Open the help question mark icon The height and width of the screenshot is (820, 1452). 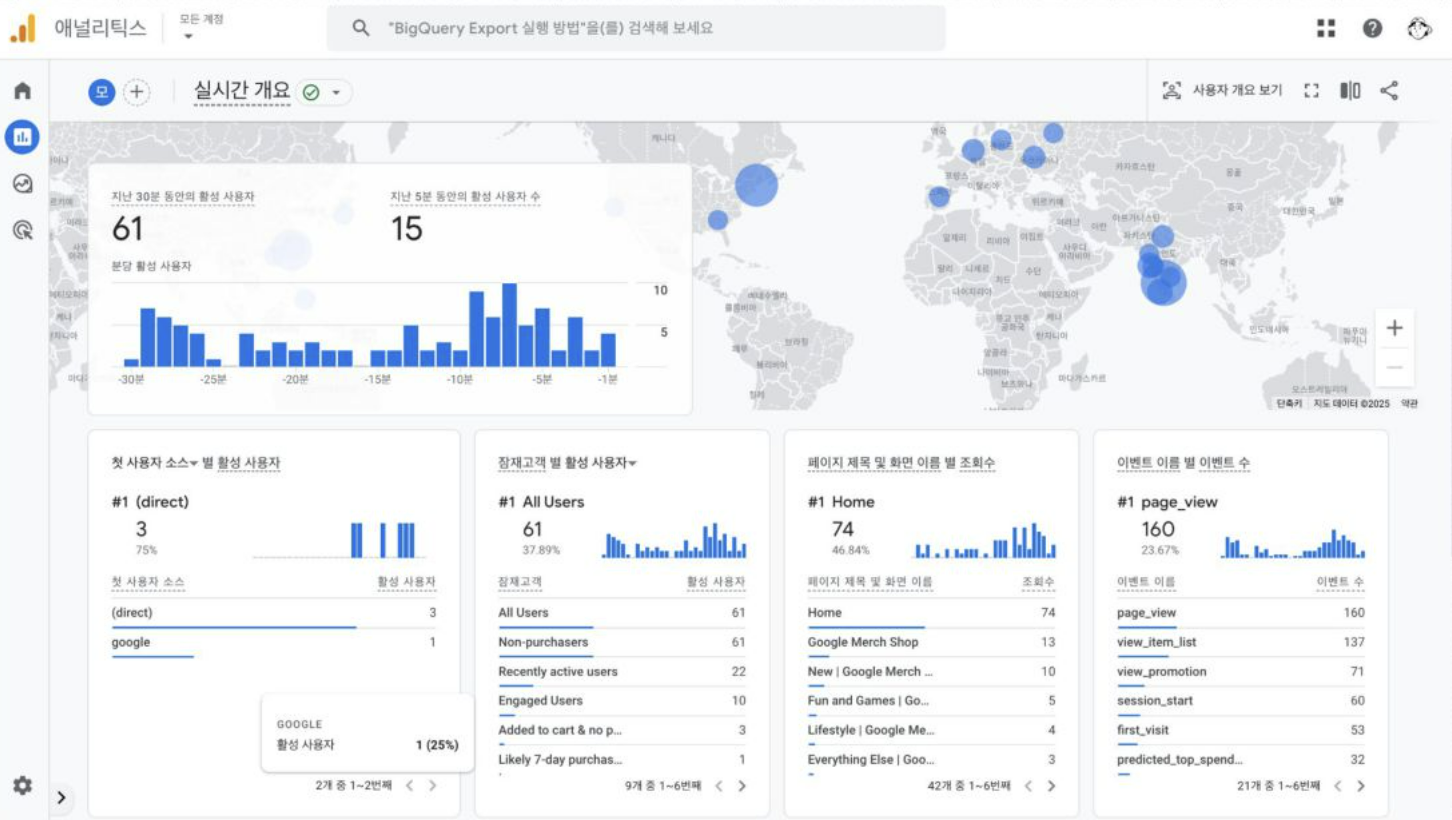point(1373,28)
